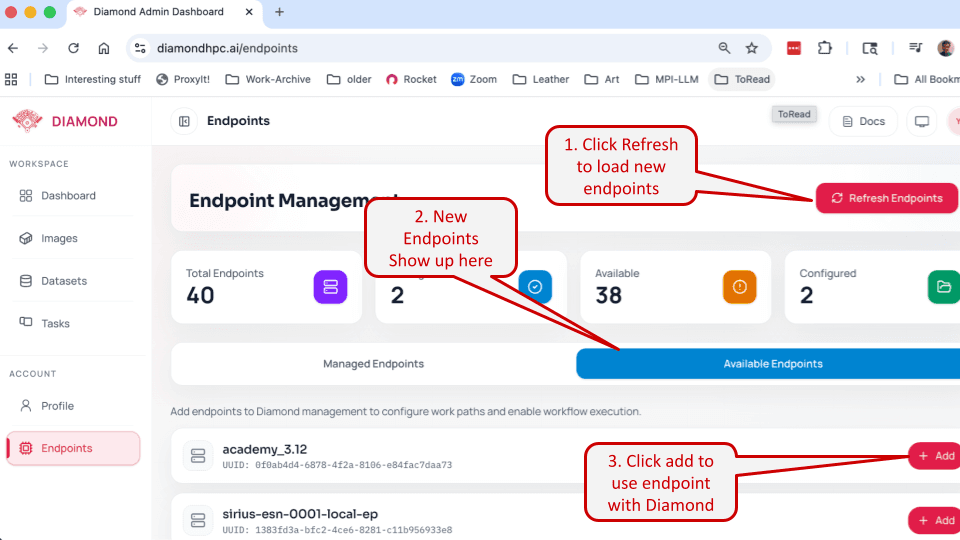Screen dimensions: 960x540
Task: Click the Endpoints chip icon
Action: (x=26, y=448)
